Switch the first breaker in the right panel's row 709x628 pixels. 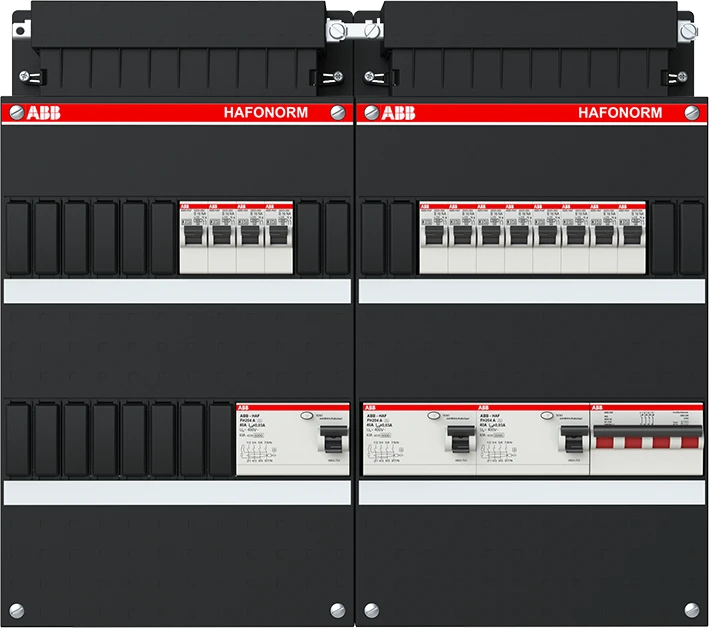pyautogui.click(x=433, y=238)
